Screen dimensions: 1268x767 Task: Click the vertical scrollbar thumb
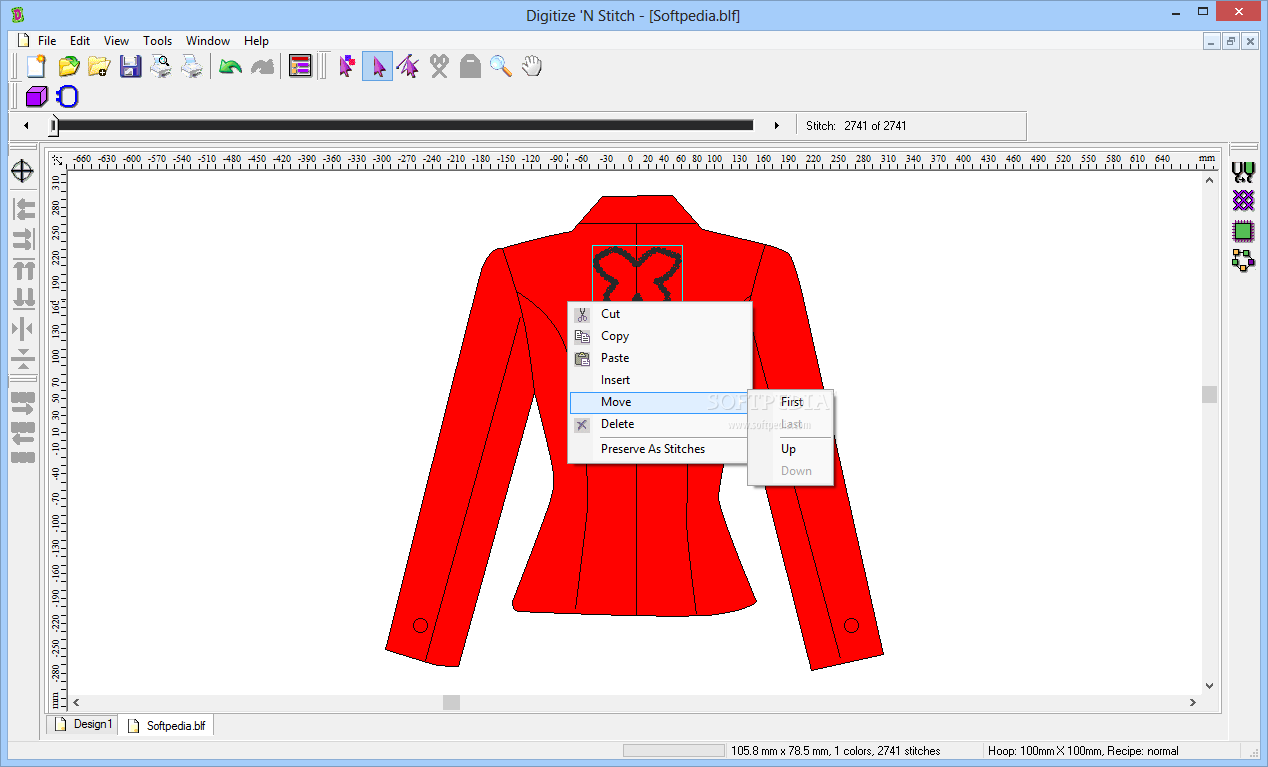point(1210,394)
